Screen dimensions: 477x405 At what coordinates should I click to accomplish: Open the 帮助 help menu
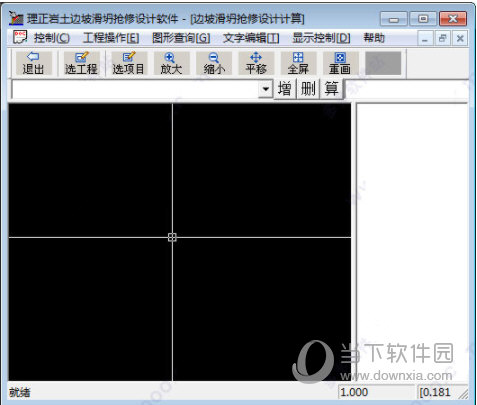click(x=374, y=38)
